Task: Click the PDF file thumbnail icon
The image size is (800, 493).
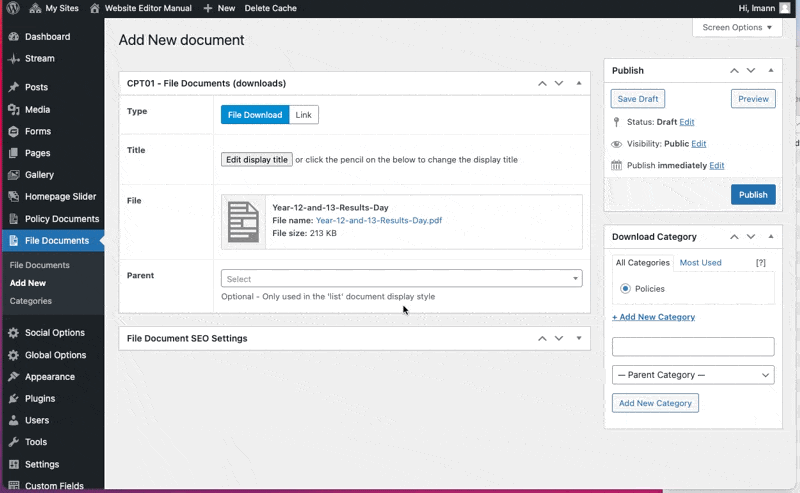Action: click(x=243, y=222)
